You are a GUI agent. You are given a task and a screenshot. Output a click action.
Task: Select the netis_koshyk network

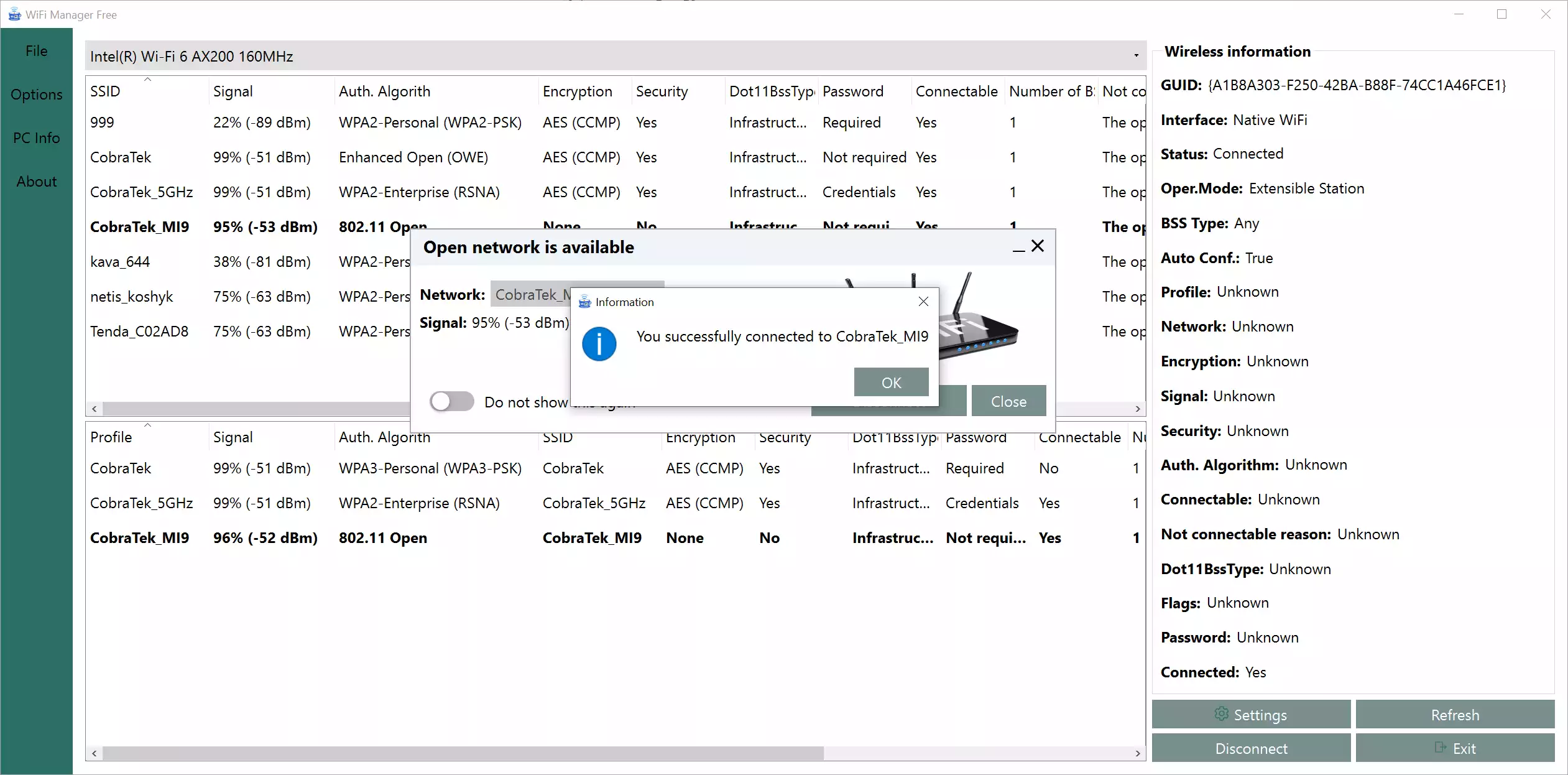point(249,297)
